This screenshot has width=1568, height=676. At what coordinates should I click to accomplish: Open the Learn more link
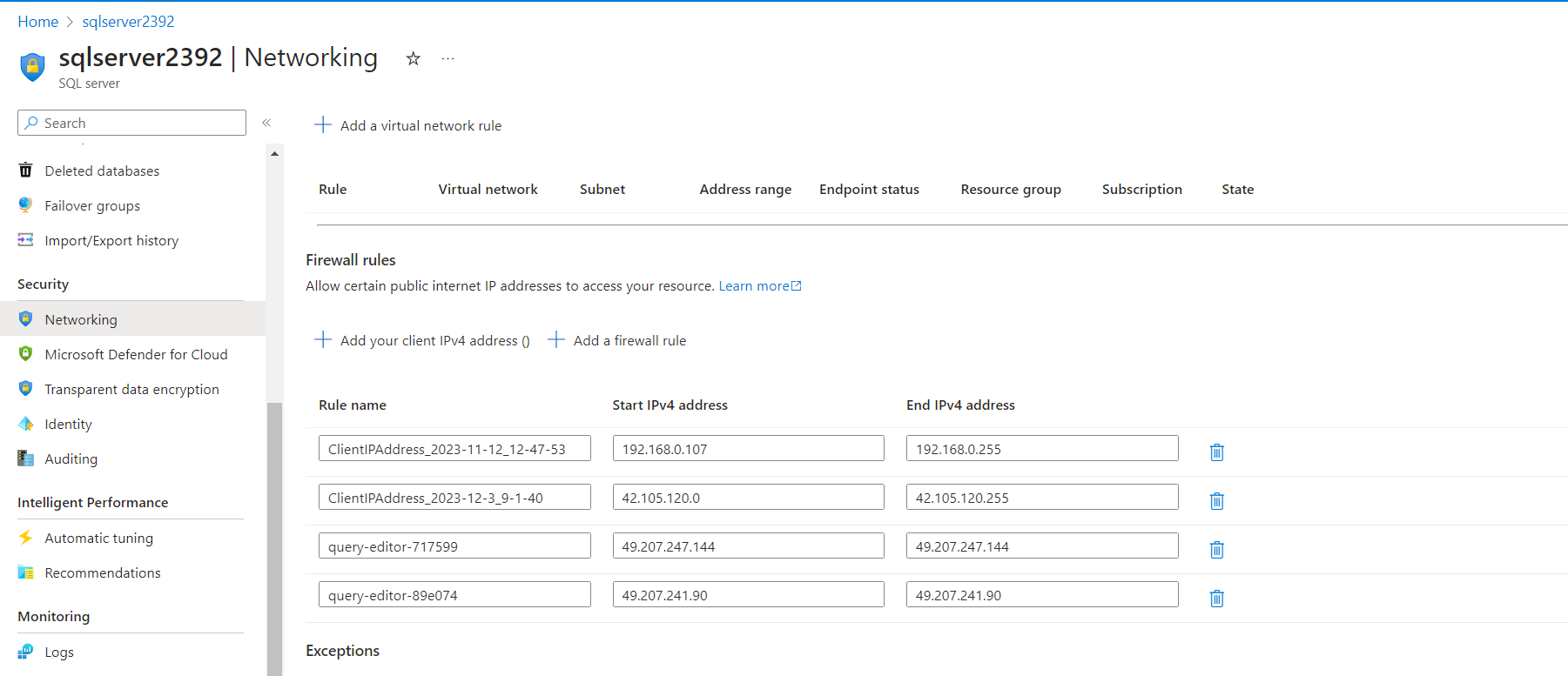(760, 286)
